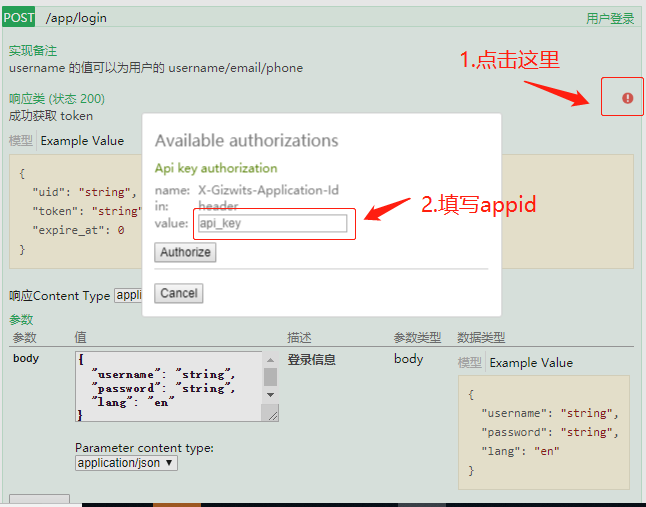Select the response Example Value tab
Image resolution: width=646 pixels, height=507 pixels.
pyautogui.click(x=82, y=141)
